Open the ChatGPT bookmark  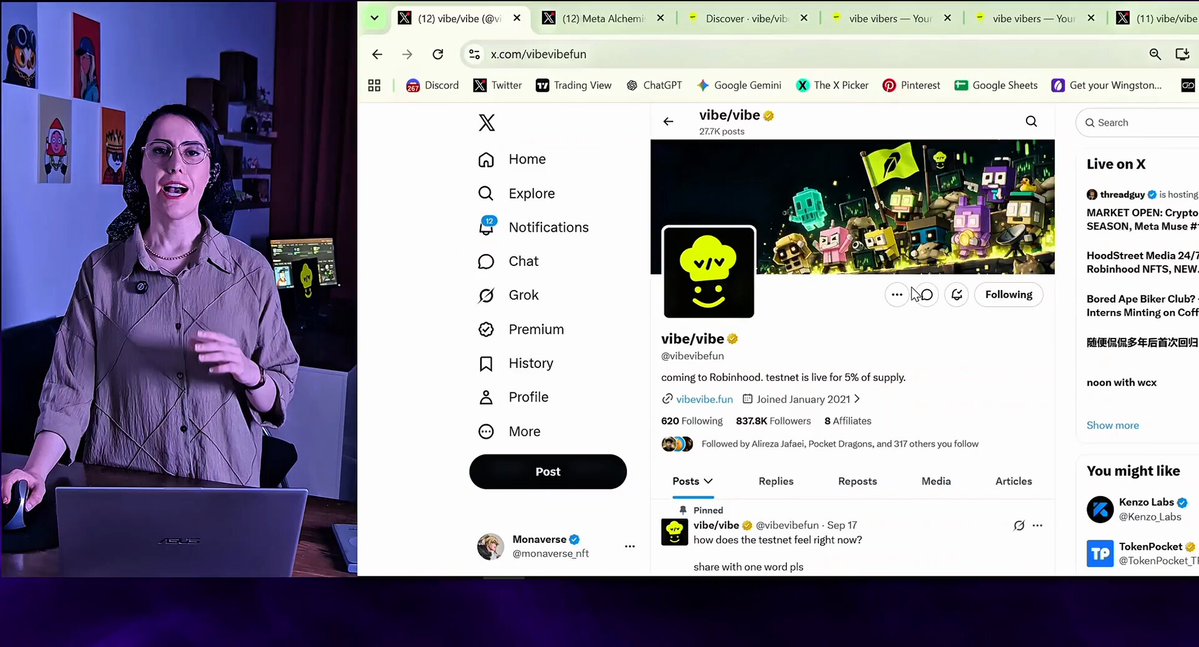click(654, 86)
